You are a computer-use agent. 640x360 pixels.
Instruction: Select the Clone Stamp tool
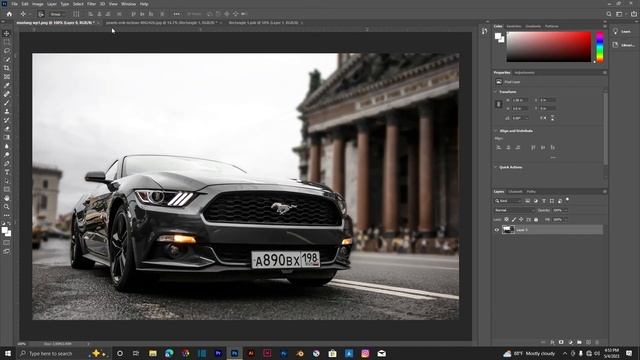tap(7, 111)
